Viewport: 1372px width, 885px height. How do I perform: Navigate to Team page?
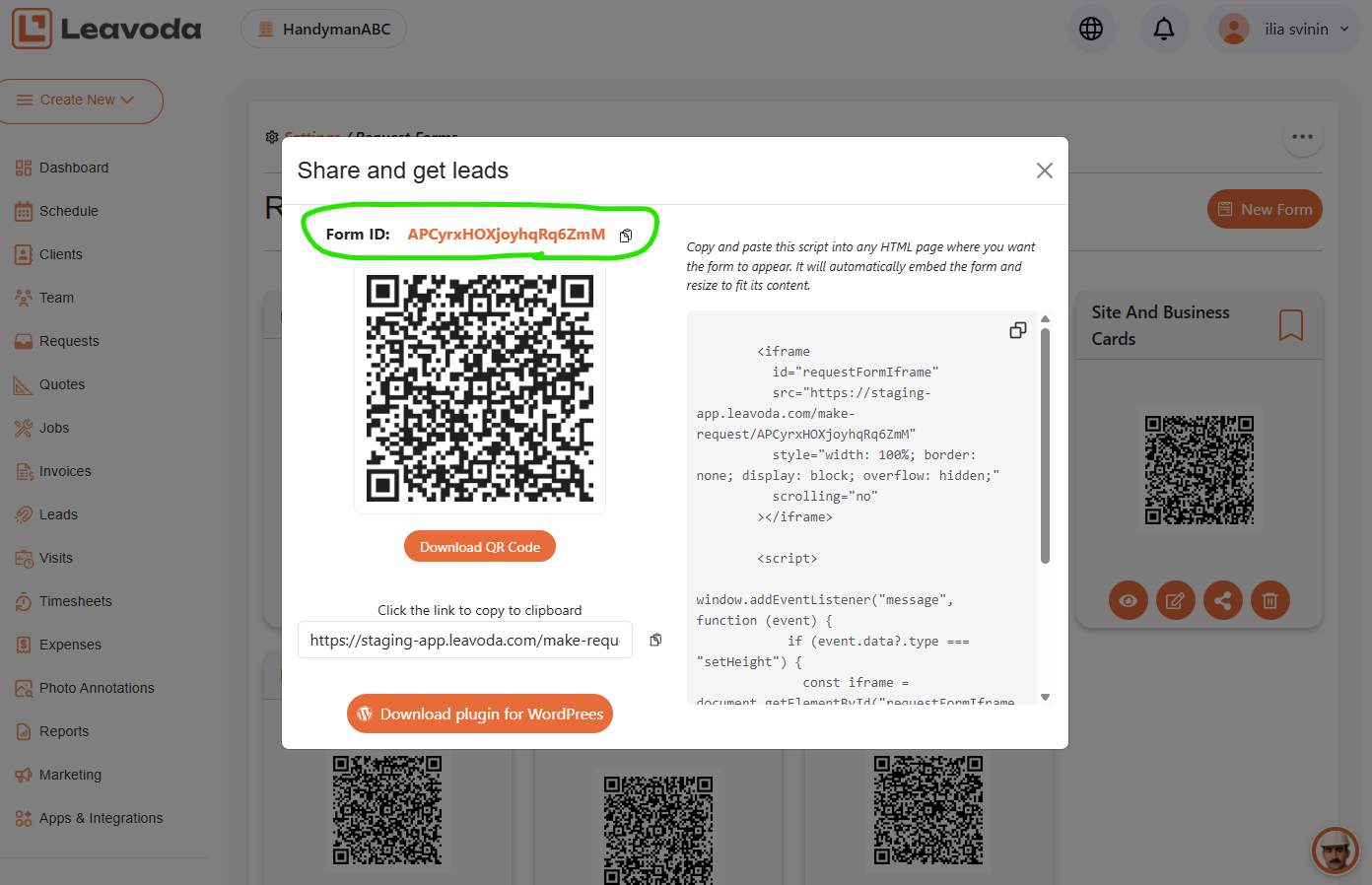[56, 298]
